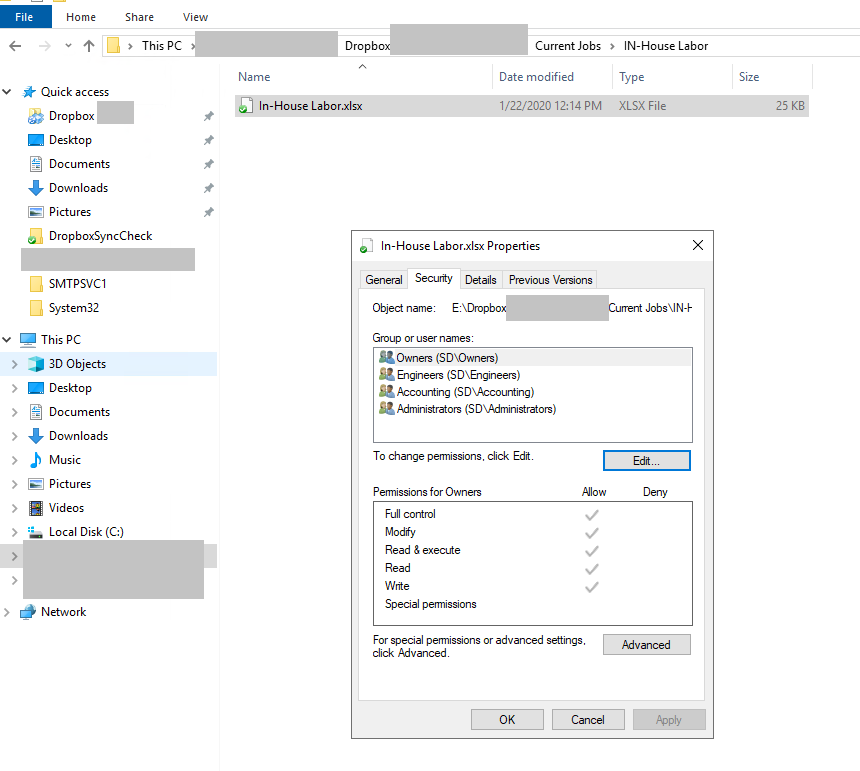Click the In-House Labor.xlsx file icon

pos(246,105)
